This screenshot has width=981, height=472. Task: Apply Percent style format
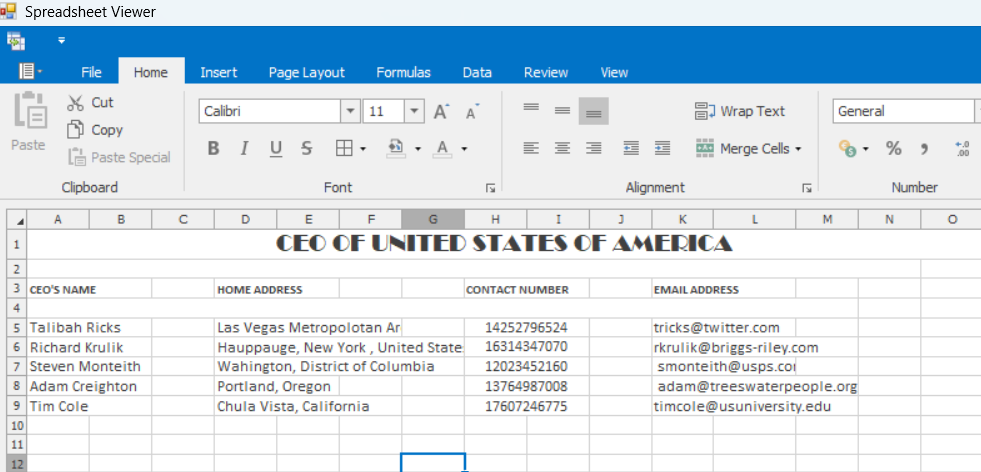tap(893, 148)
